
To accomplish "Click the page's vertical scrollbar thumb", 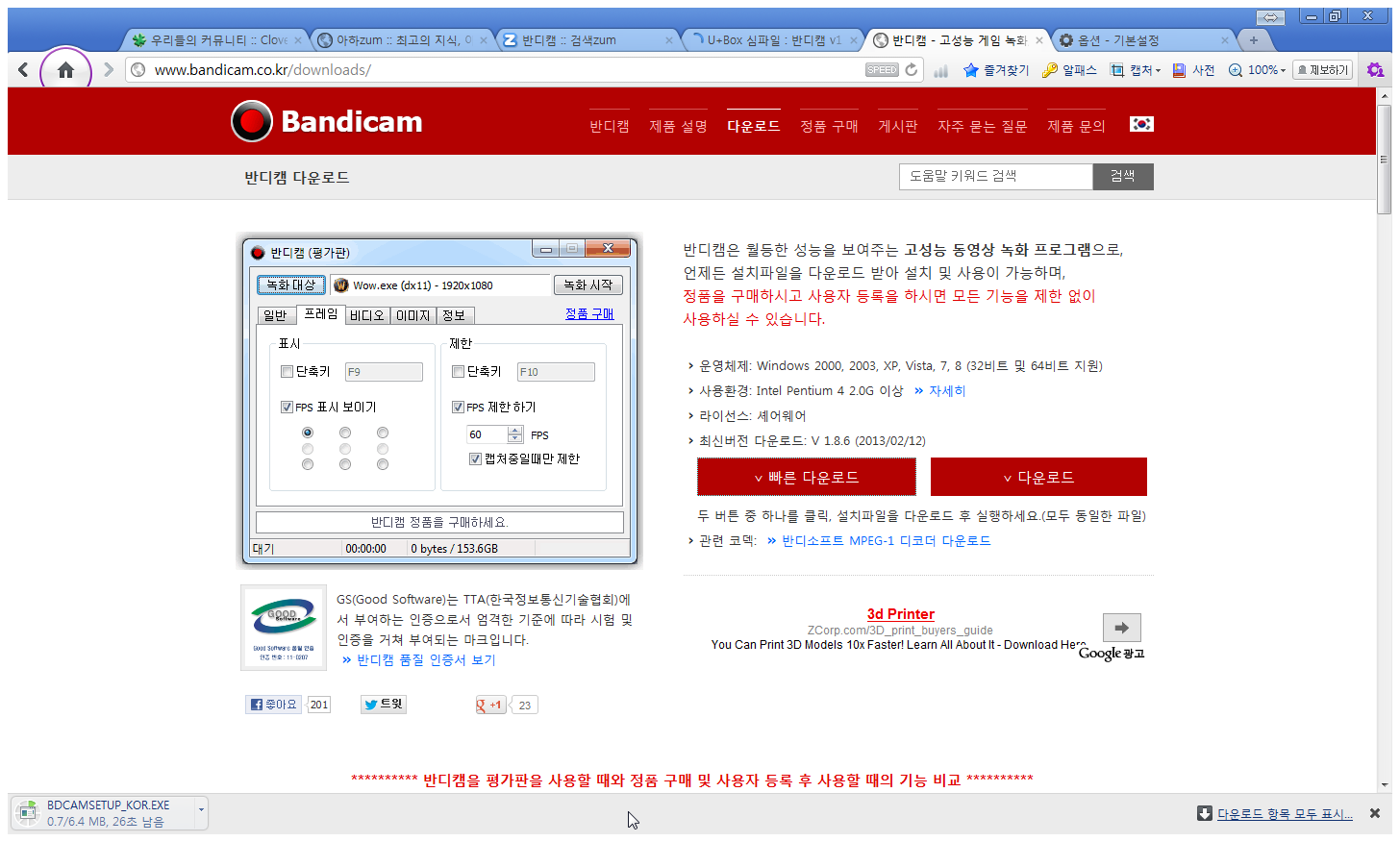I will click(x=1384, y=173).
